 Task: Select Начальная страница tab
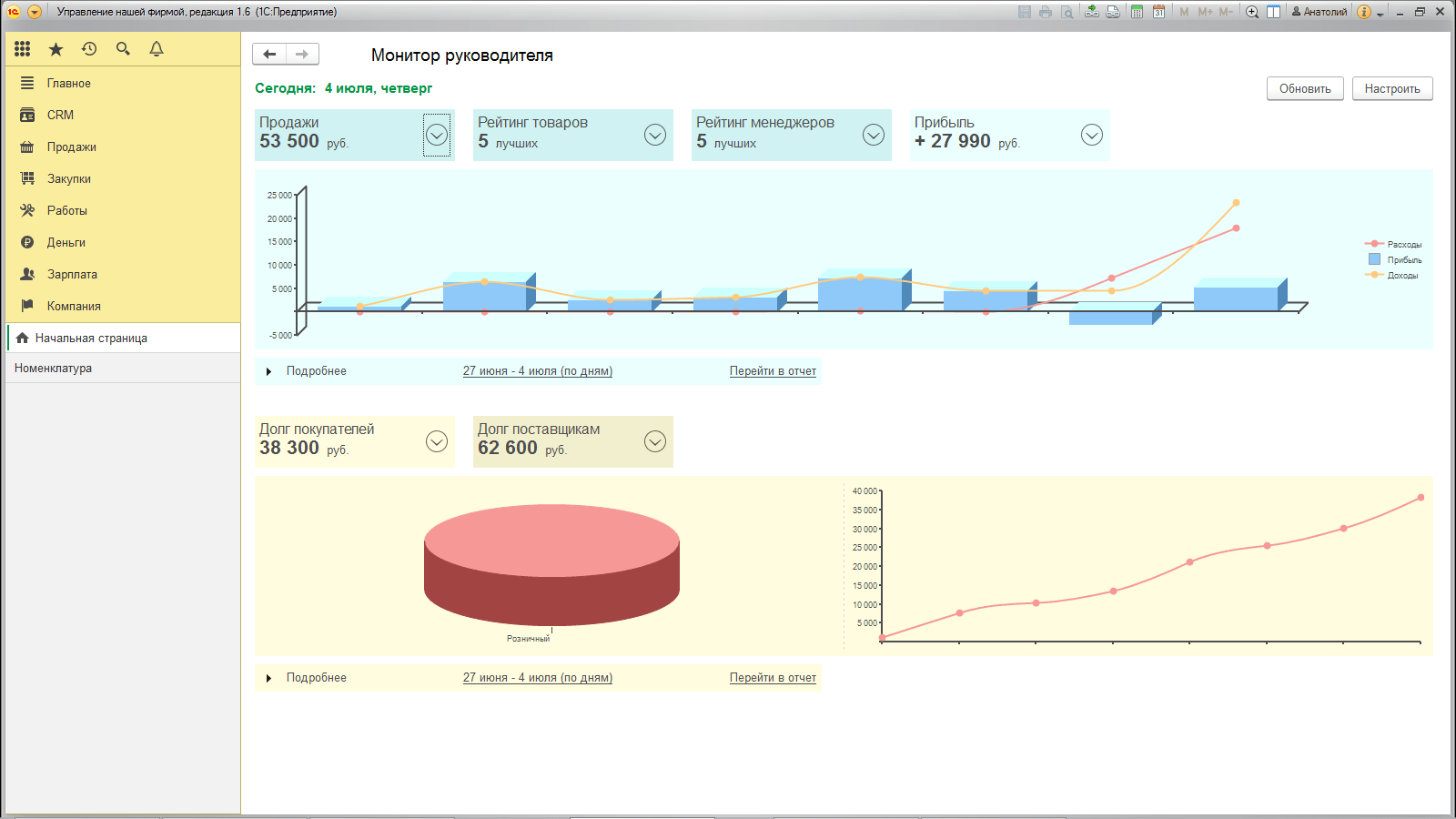point(123,338)
